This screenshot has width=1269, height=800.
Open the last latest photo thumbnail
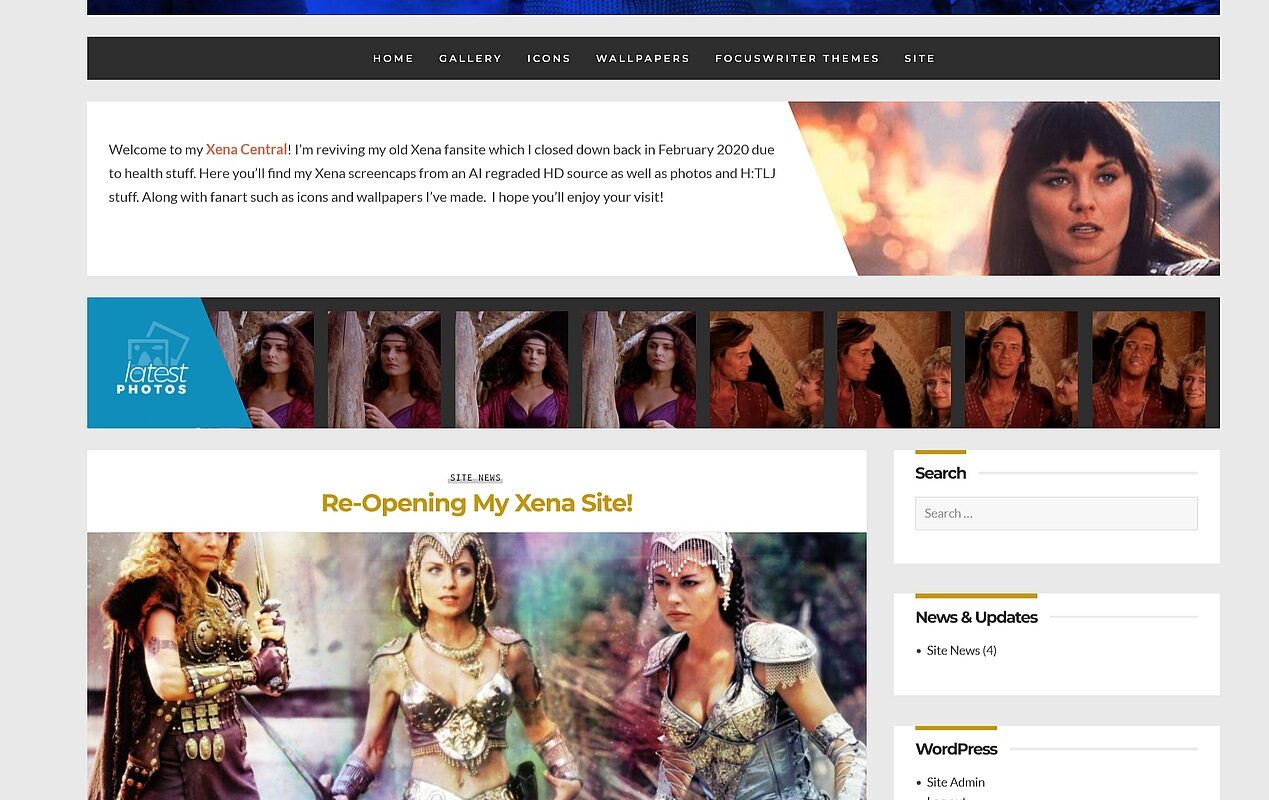pos(1148,370)
